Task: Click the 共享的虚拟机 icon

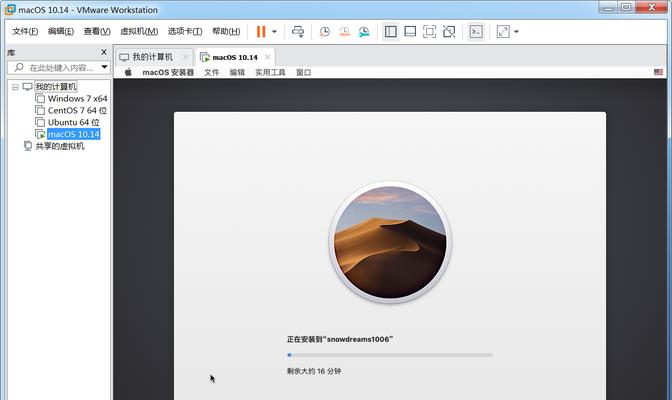Action: [28, 146]
